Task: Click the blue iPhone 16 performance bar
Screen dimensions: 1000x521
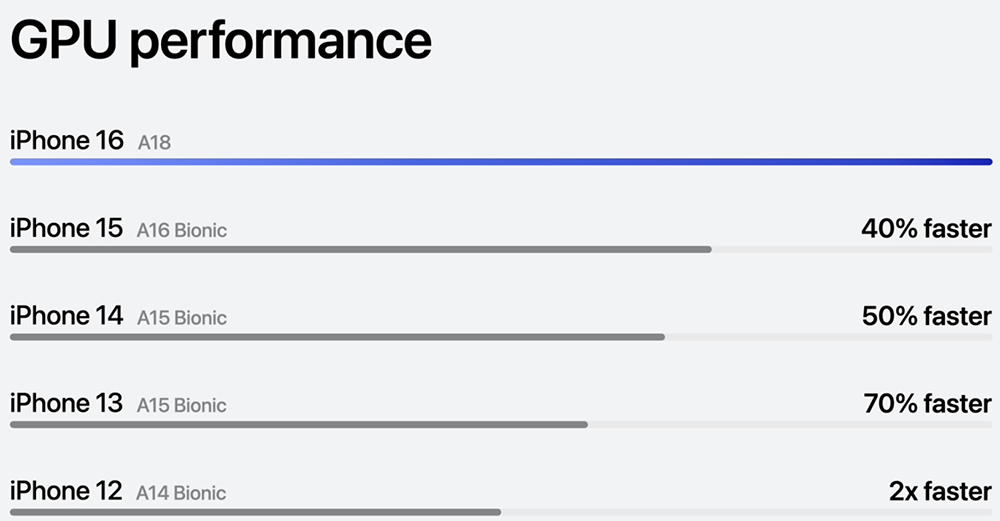Action: 500,161
